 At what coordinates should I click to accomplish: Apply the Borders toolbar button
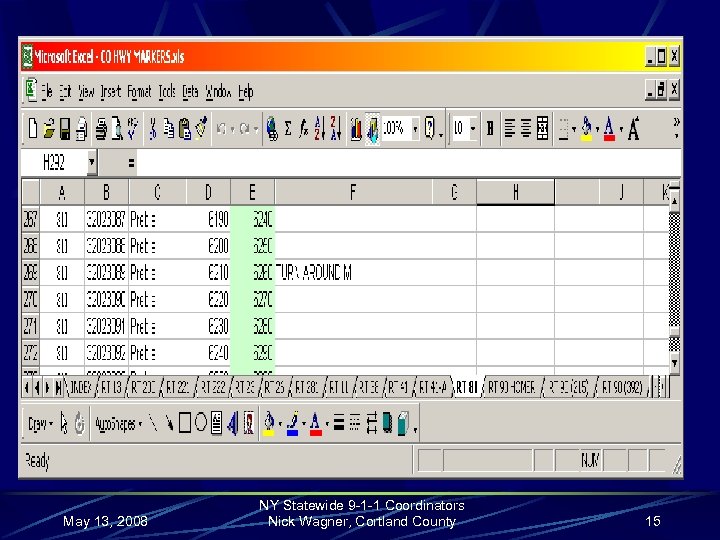[x=563, y=129]
